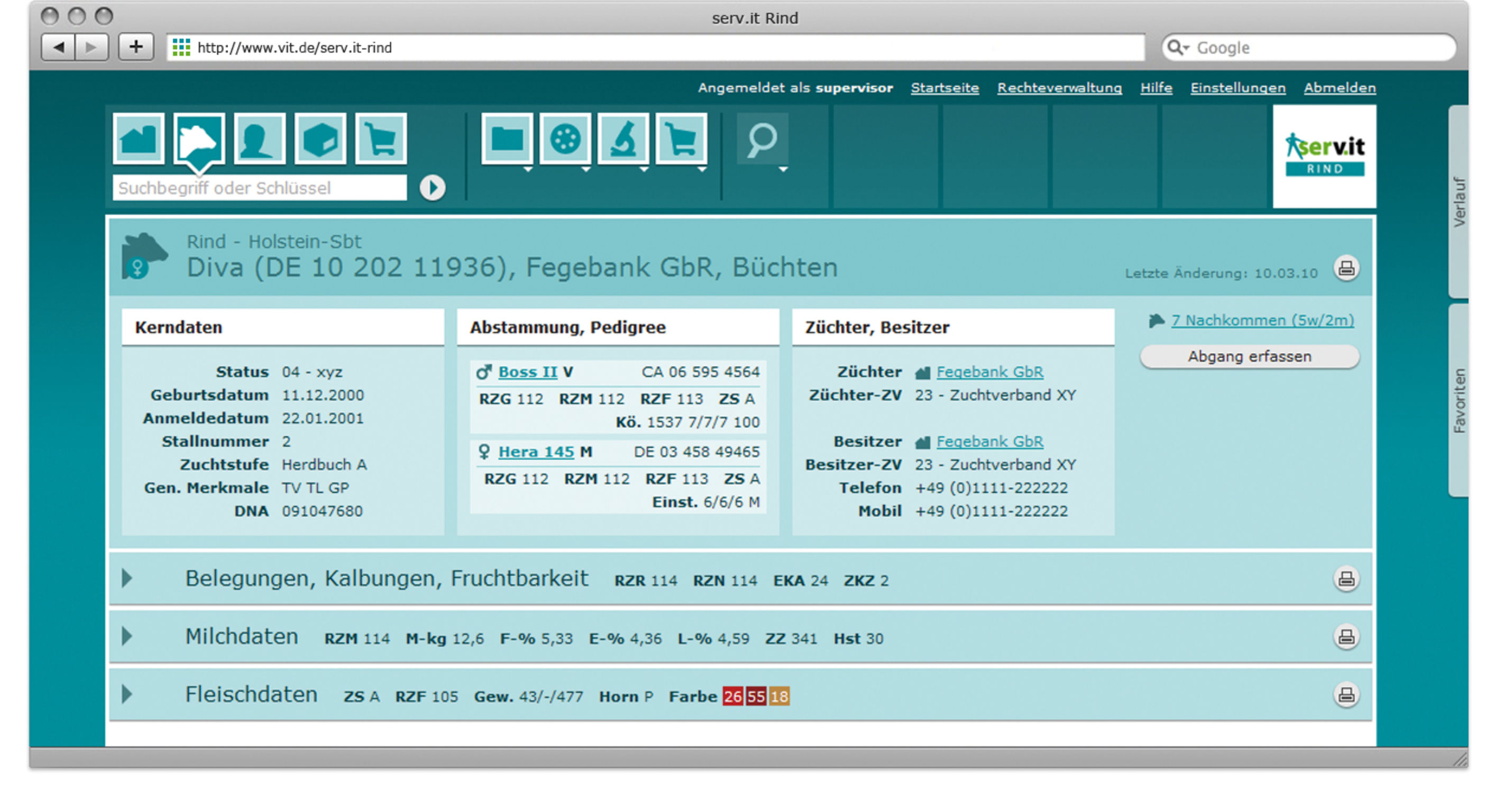Click the Abgang erfassen button
The image size is (1504, 812).
coord(1249,357)
